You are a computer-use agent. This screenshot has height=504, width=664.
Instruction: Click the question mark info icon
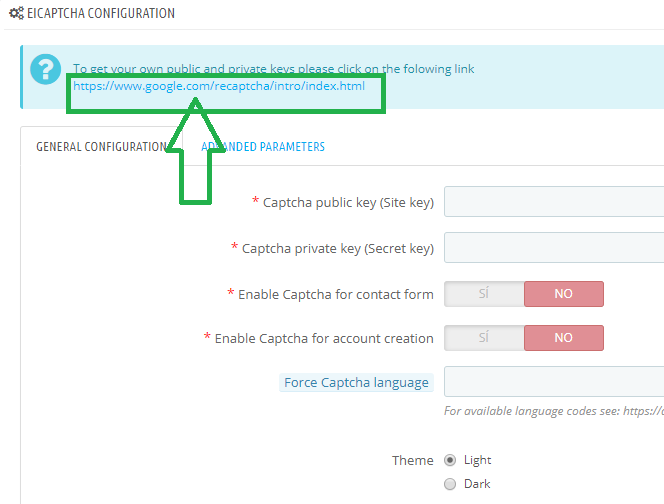tap(46, 69)
